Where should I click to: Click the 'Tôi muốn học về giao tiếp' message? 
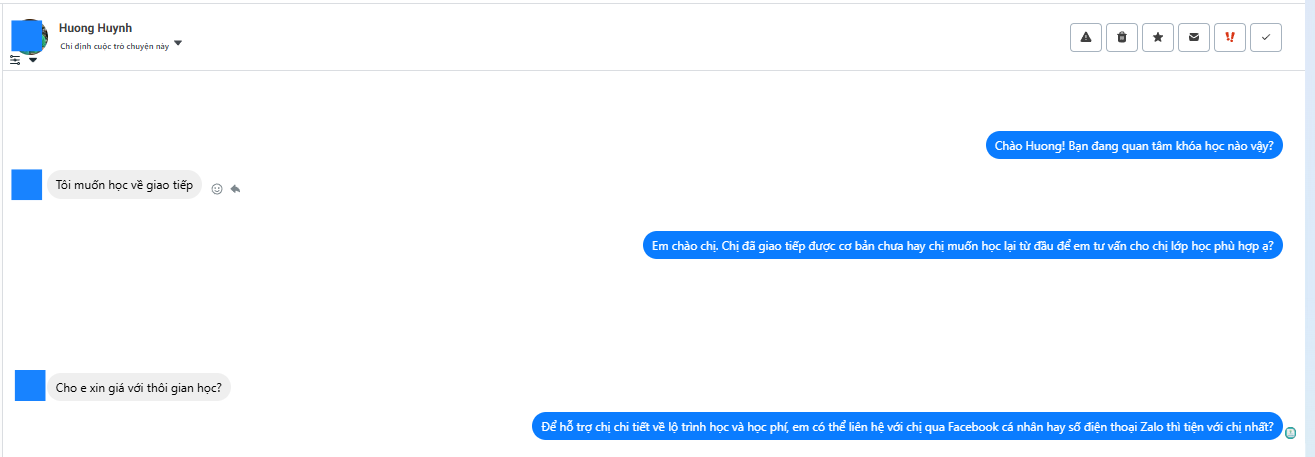point(124,185)
